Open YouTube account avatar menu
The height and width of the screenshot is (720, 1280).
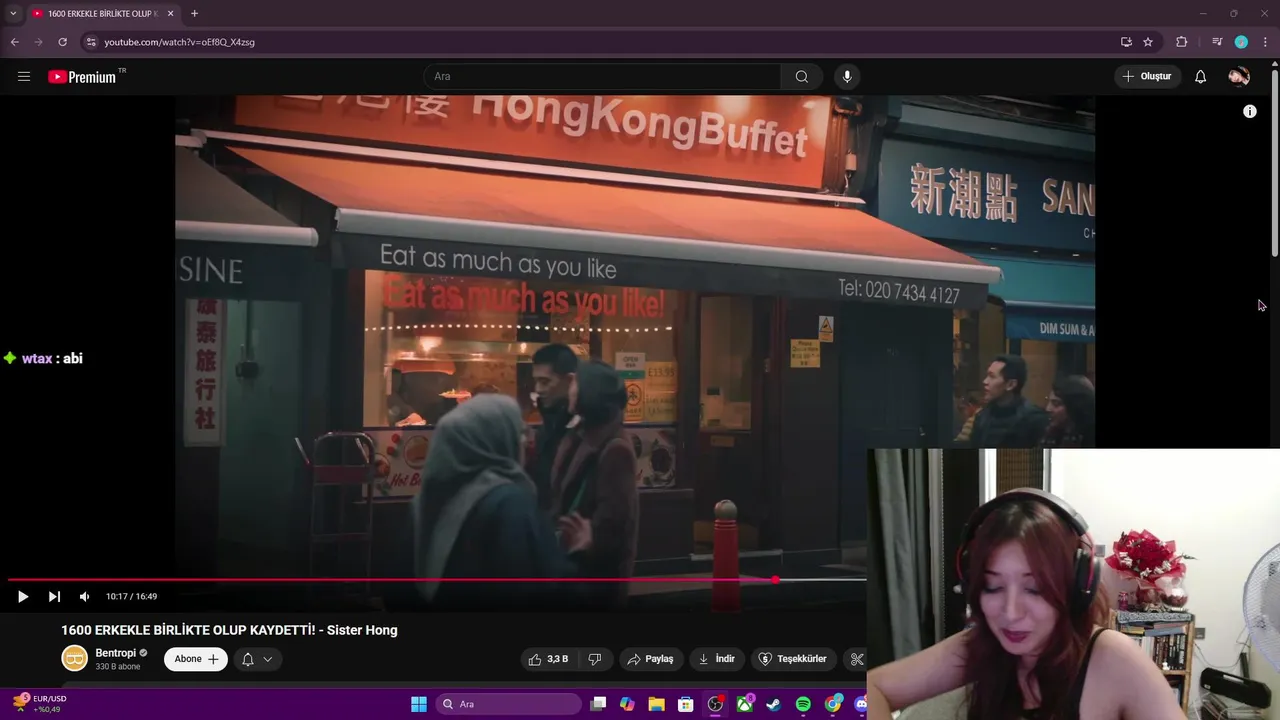point(1239,77)
